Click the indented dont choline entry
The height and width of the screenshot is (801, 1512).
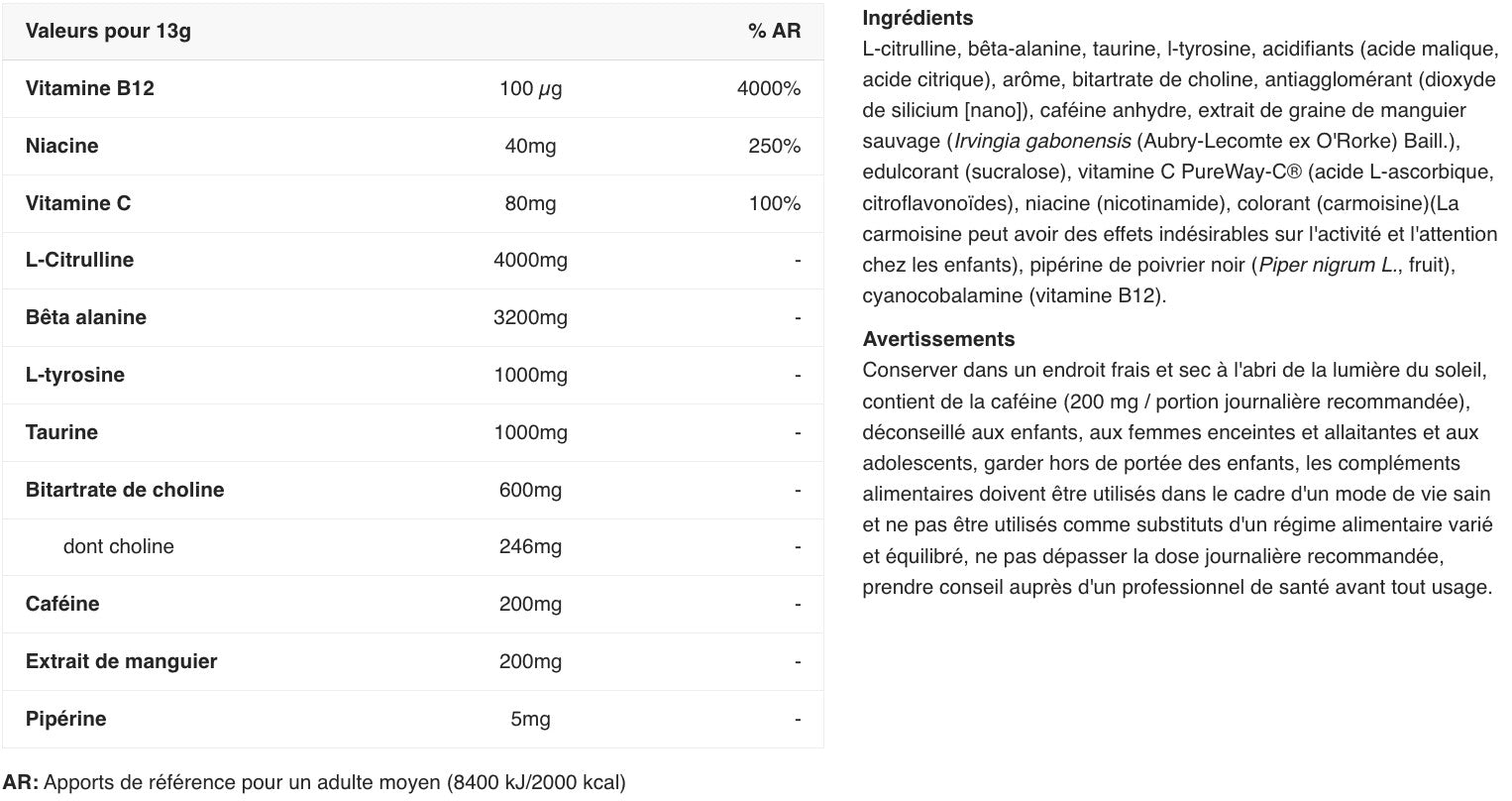[118, 546]
